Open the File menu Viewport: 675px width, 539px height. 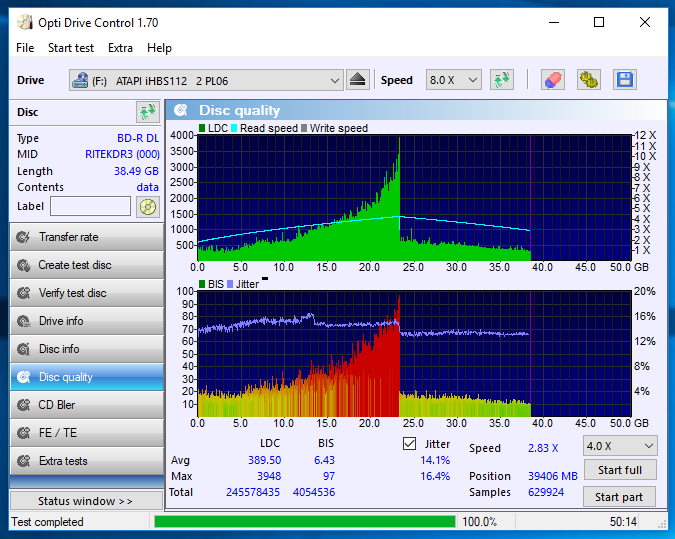click(25, 48)
